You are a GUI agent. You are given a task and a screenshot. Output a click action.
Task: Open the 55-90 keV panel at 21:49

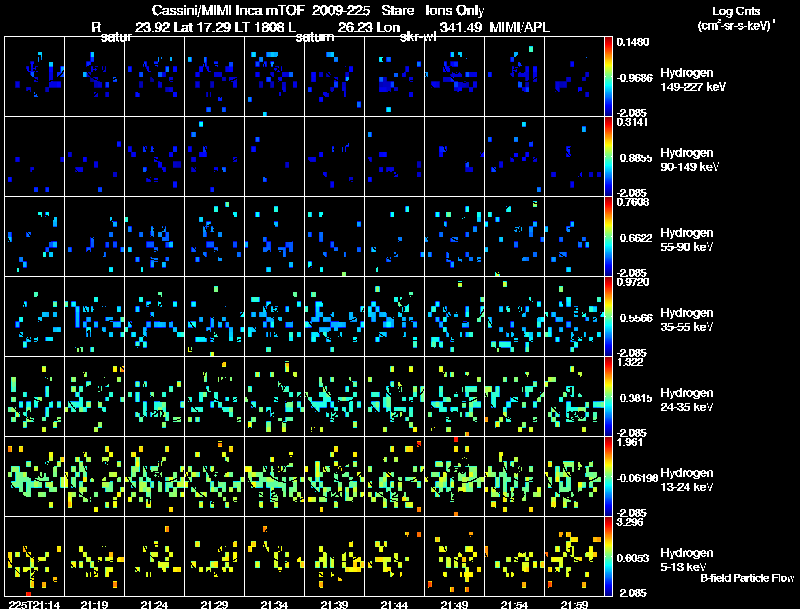click(454, 237)
